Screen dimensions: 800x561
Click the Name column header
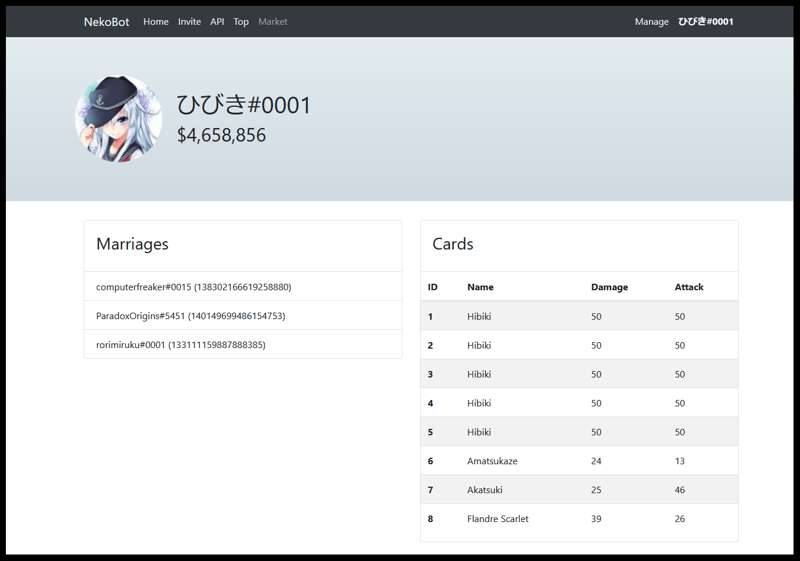point(480,287)
